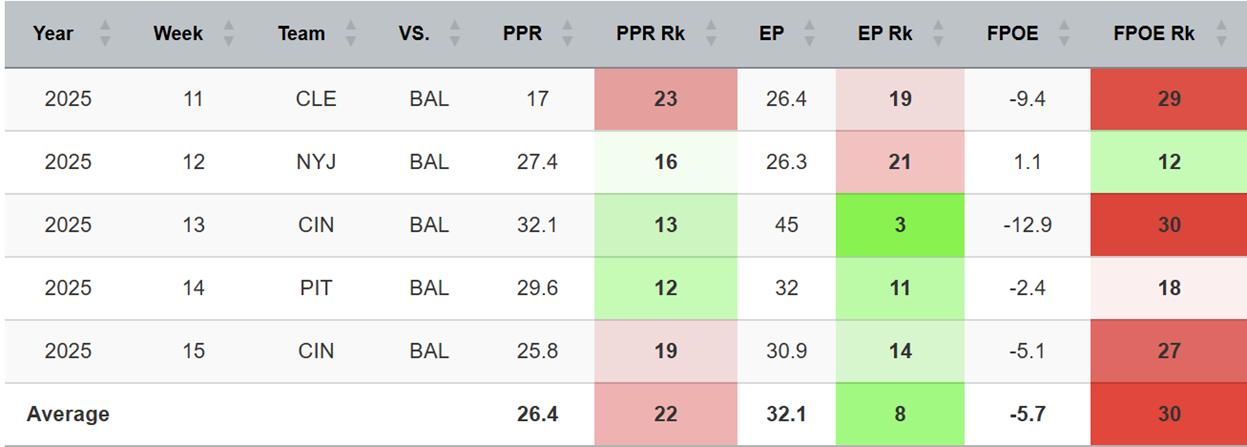Click the bright green EP Rk cell showing 3
The width and height of the screenshot is (1247, 447).
tap(900, 225)
